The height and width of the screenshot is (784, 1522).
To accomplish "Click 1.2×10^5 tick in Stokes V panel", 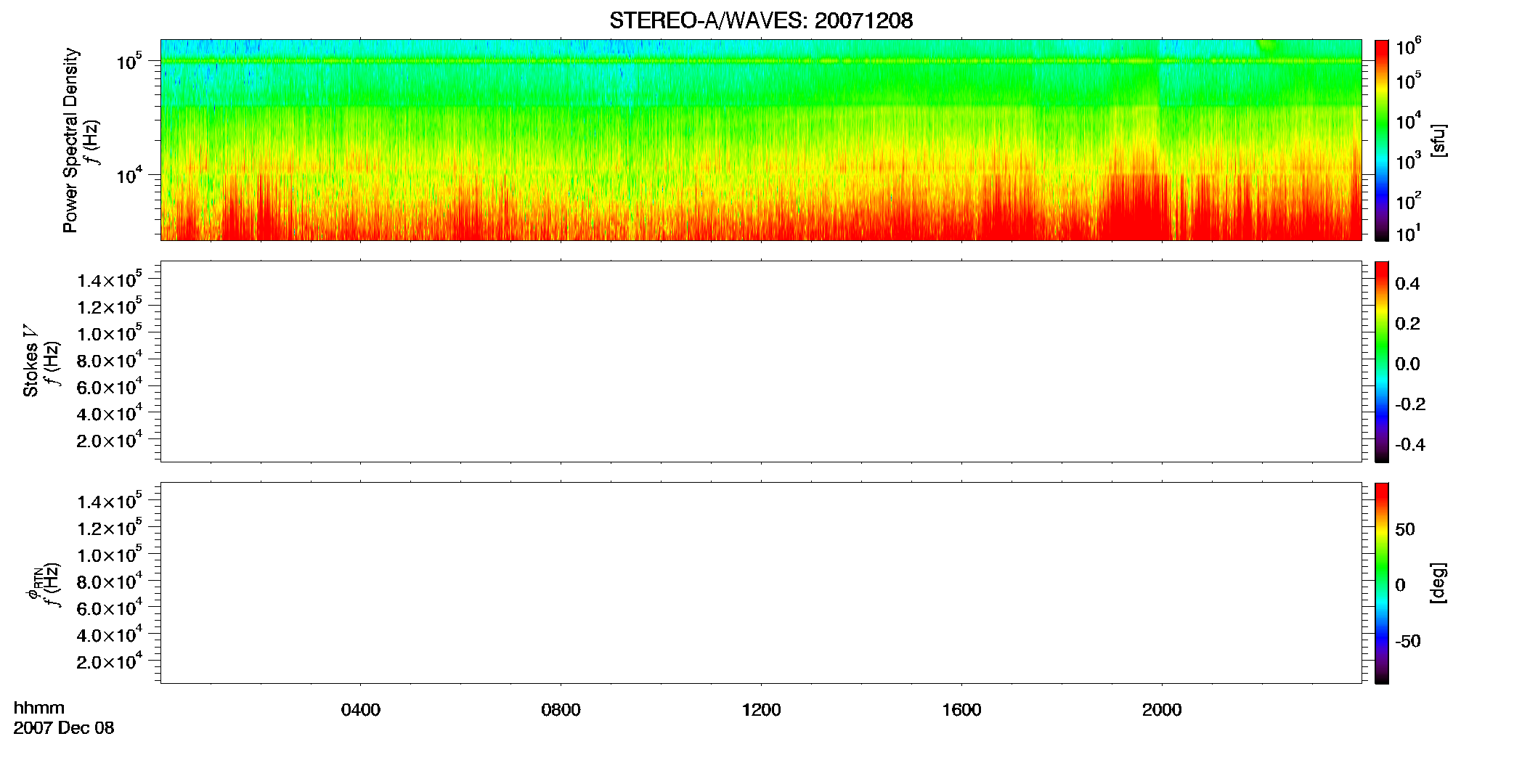I will click(109, 306).
